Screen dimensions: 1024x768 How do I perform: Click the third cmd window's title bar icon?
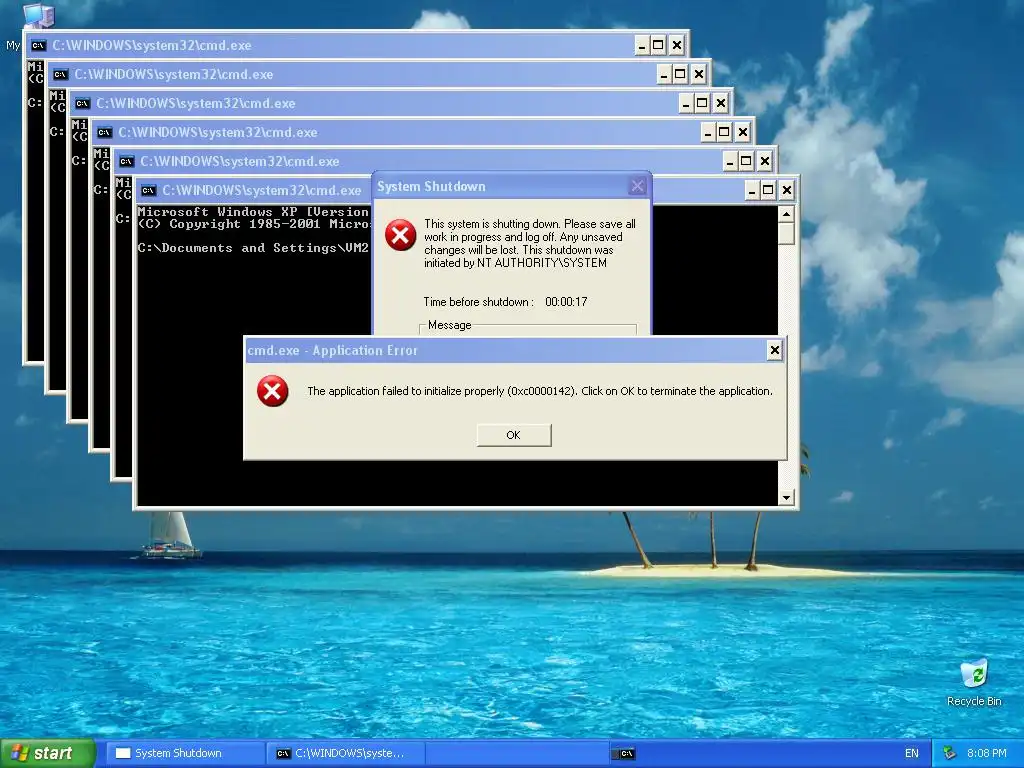82,103
